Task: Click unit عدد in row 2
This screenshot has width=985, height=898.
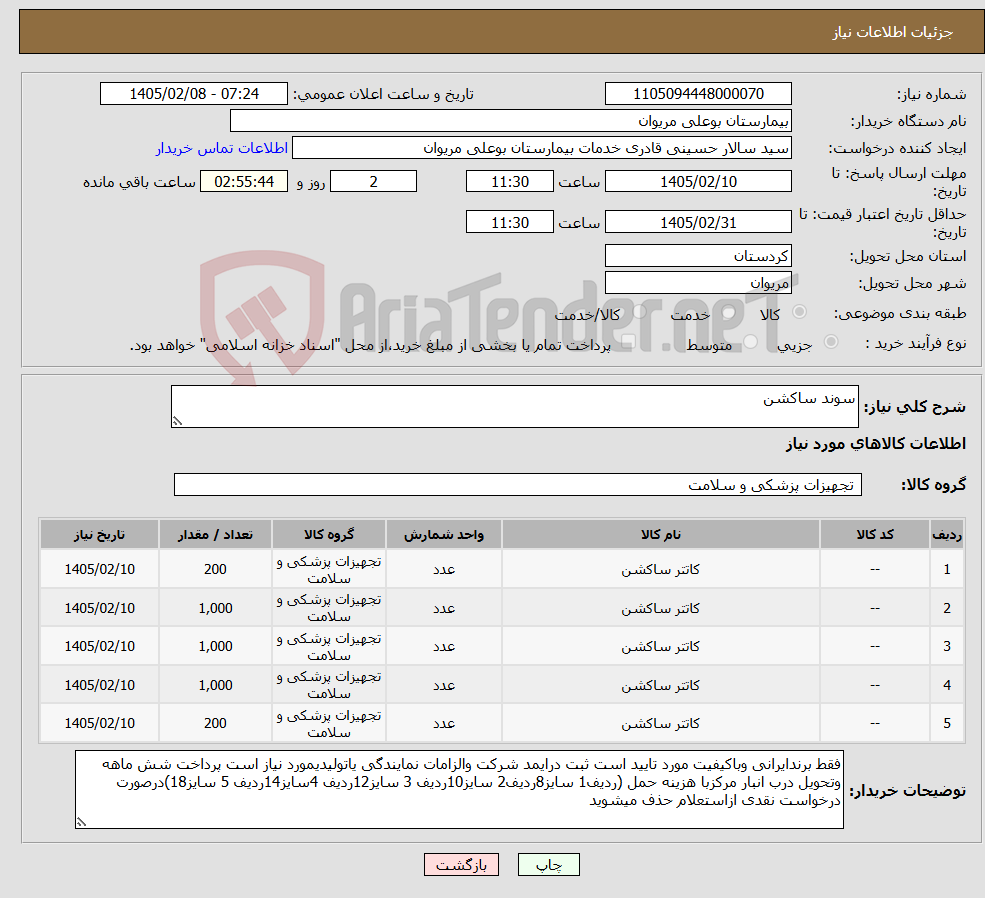Action: 444,608
